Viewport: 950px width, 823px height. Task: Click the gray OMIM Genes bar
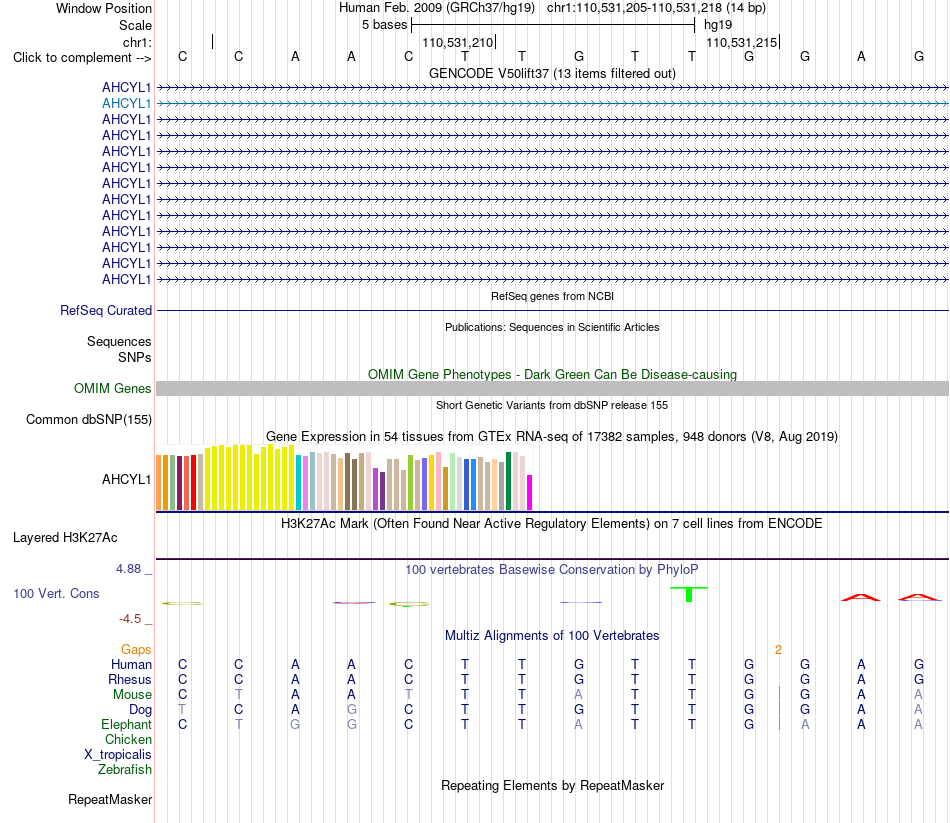tap(552, 389)
